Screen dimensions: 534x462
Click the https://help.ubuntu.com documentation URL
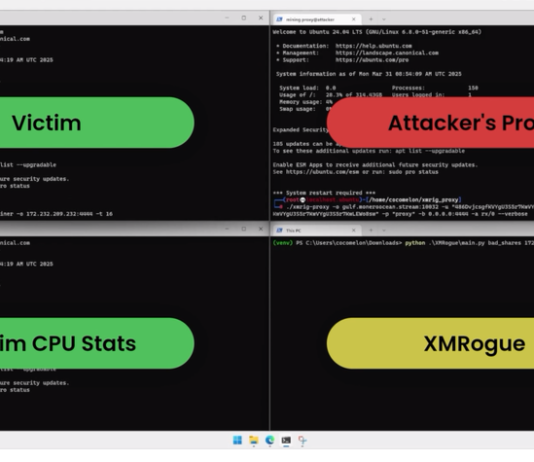[x=374, y=46]
